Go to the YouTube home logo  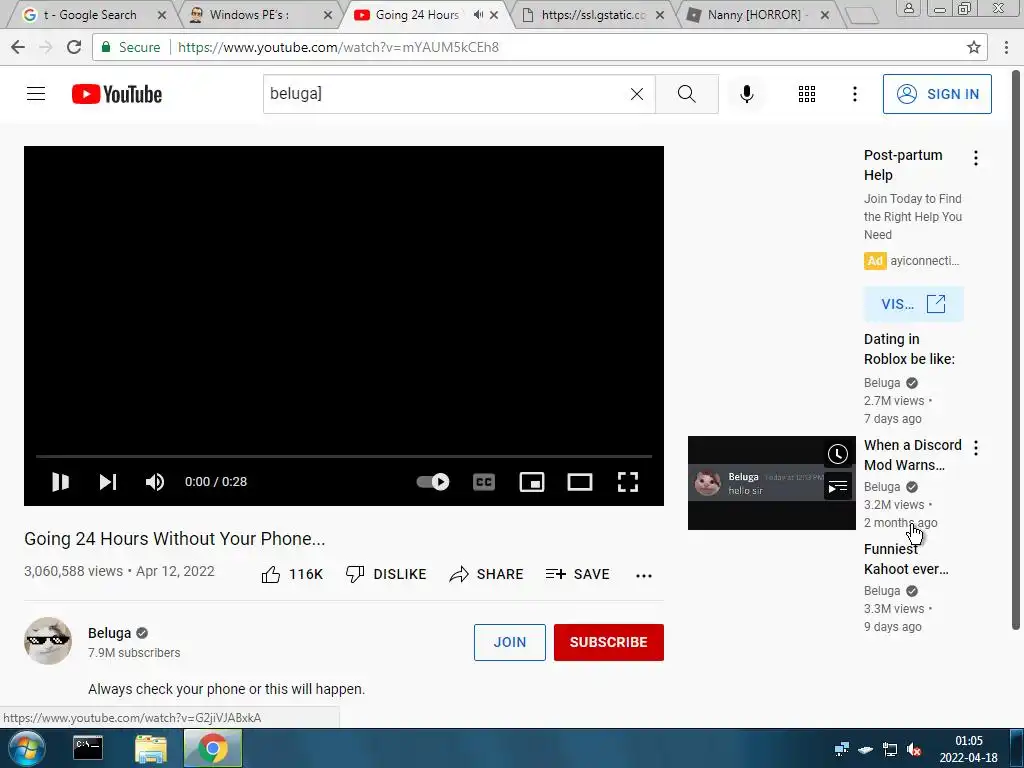(117, 94)
